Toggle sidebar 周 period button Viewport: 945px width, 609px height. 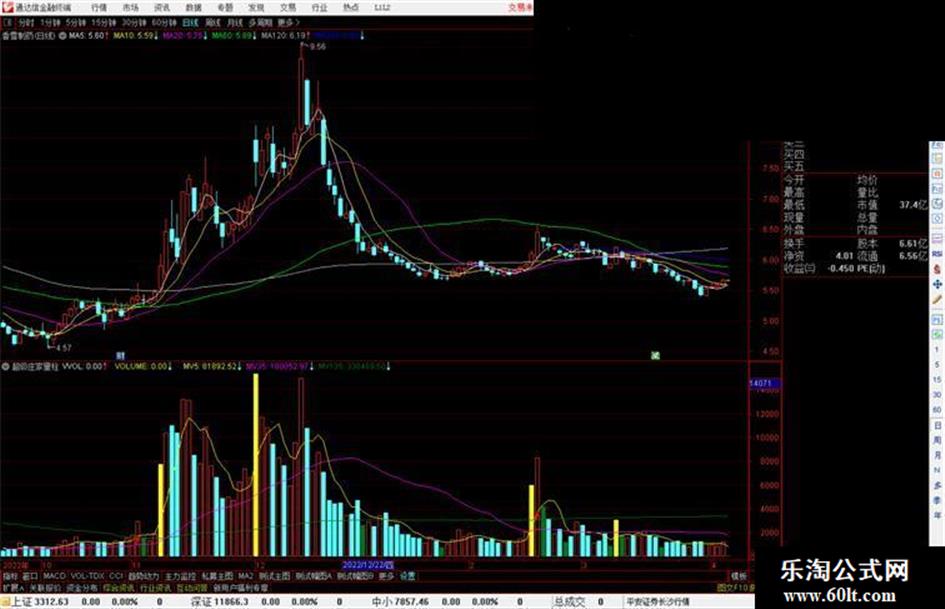[937, 440]
